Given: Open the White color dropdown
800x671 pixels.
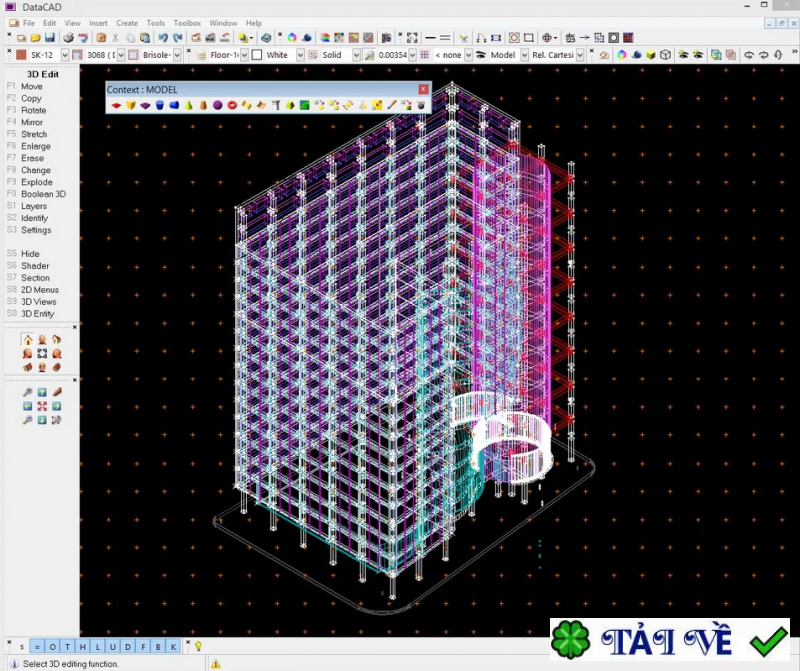Looking at the screenshot, I should 300,55.
